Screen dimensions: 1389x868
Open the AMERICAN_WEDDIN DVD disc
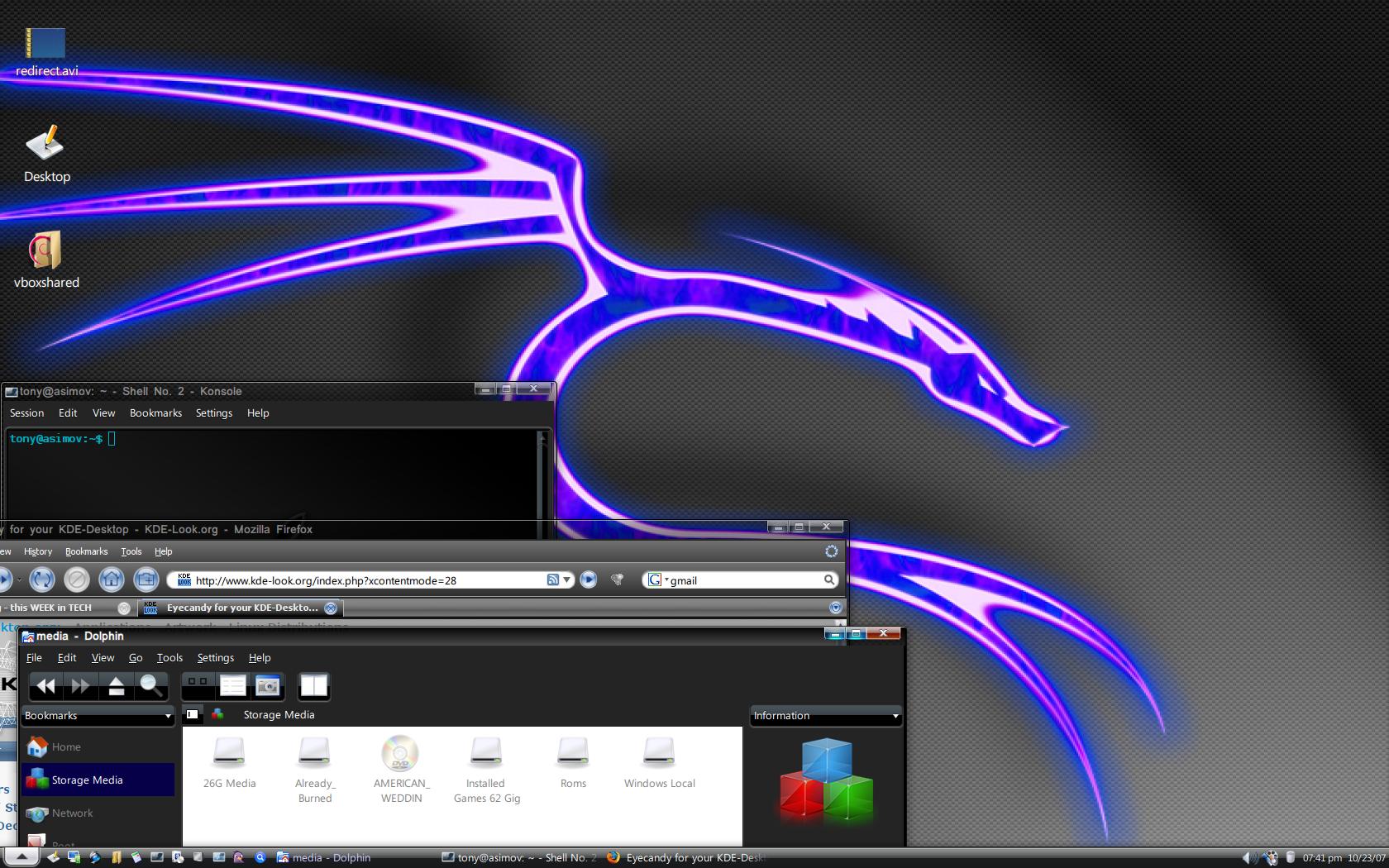[401, 769]
